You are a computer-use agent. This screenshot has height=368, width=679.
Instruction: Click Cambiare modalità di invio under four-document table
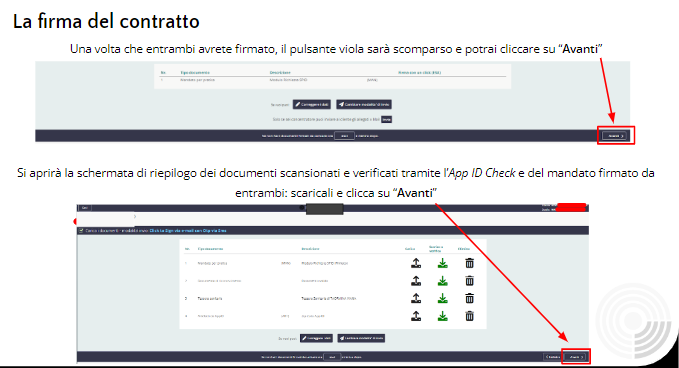(361, 338)
